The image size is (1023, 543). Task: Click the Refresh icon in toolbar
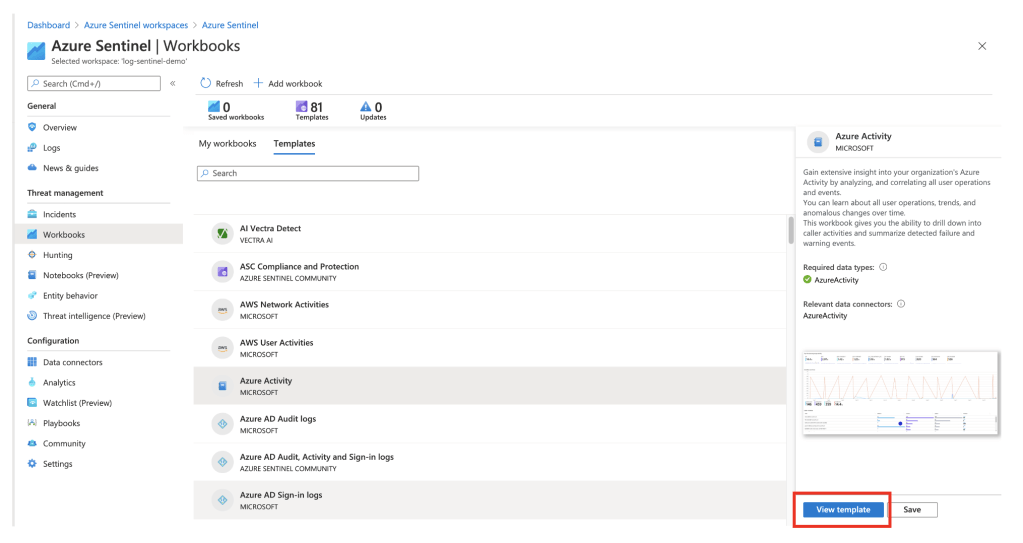(206, 84)
